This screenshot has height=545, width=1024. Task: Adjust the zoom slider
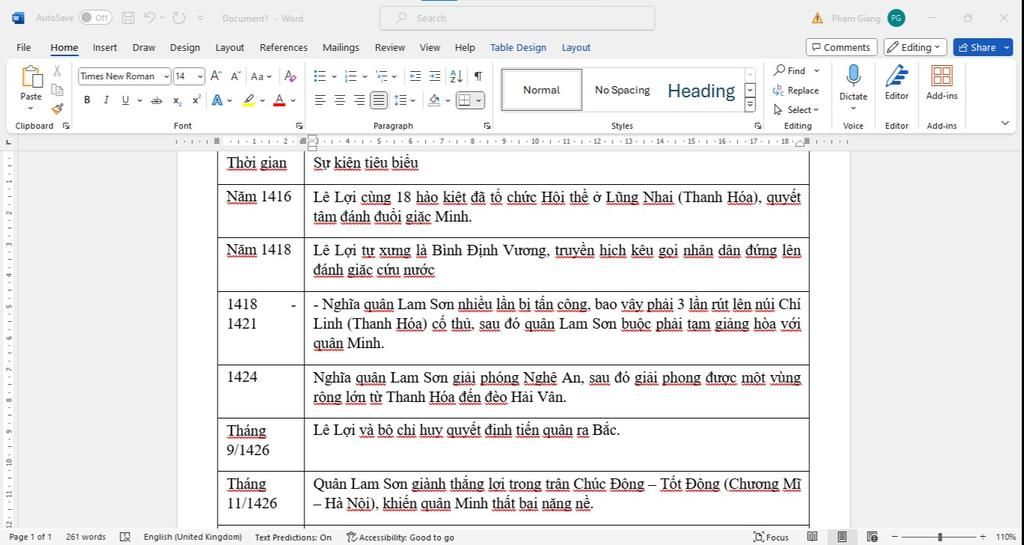coord(940,537)
